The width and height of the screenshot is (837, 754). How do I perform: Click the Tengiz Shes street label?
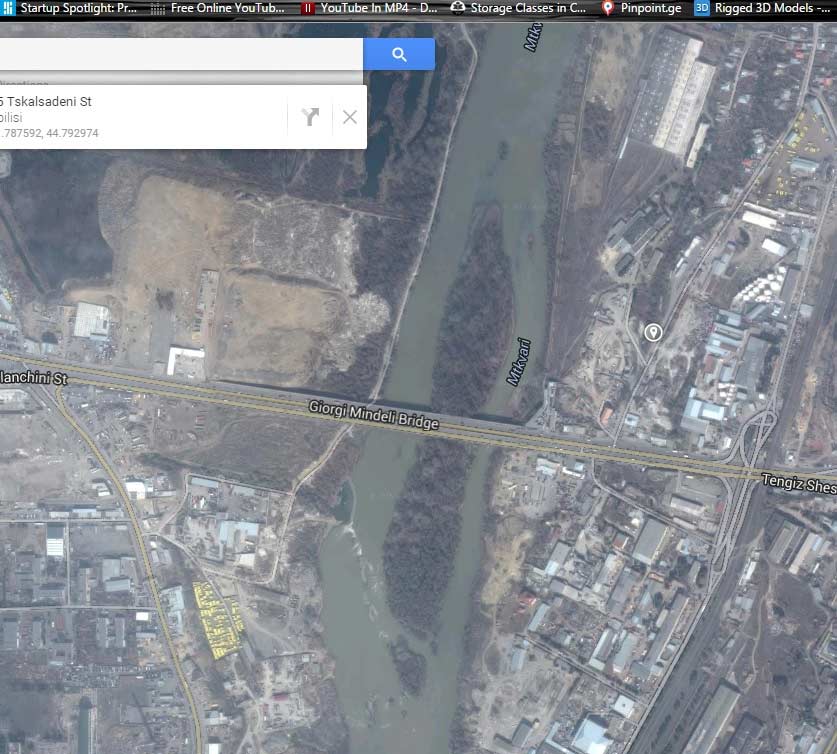pos(799,483)
